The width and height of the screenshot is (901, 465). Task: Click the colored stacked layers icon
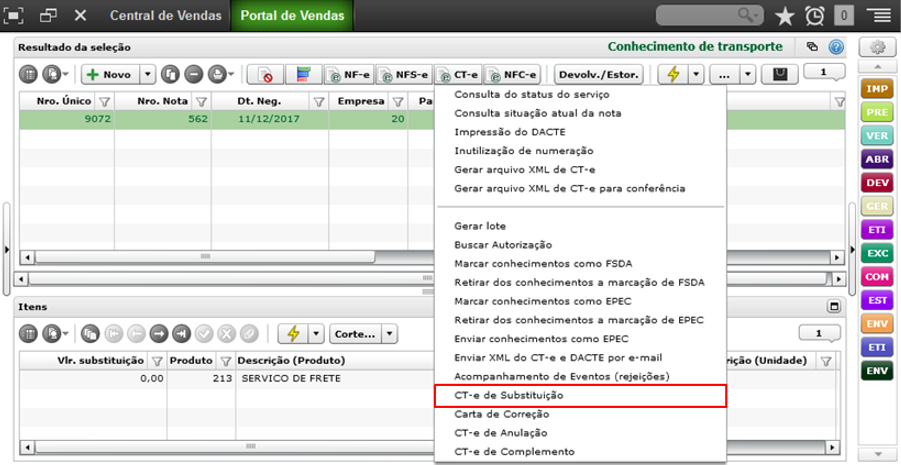click(x=303, y=74)
